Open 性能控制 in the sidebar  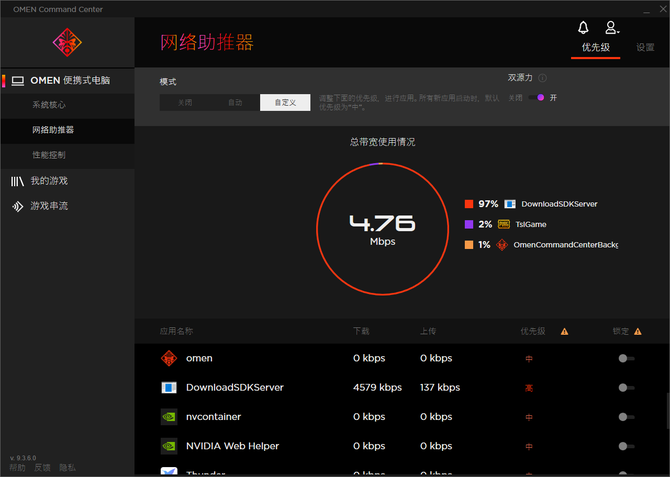[x=68, y=156]
